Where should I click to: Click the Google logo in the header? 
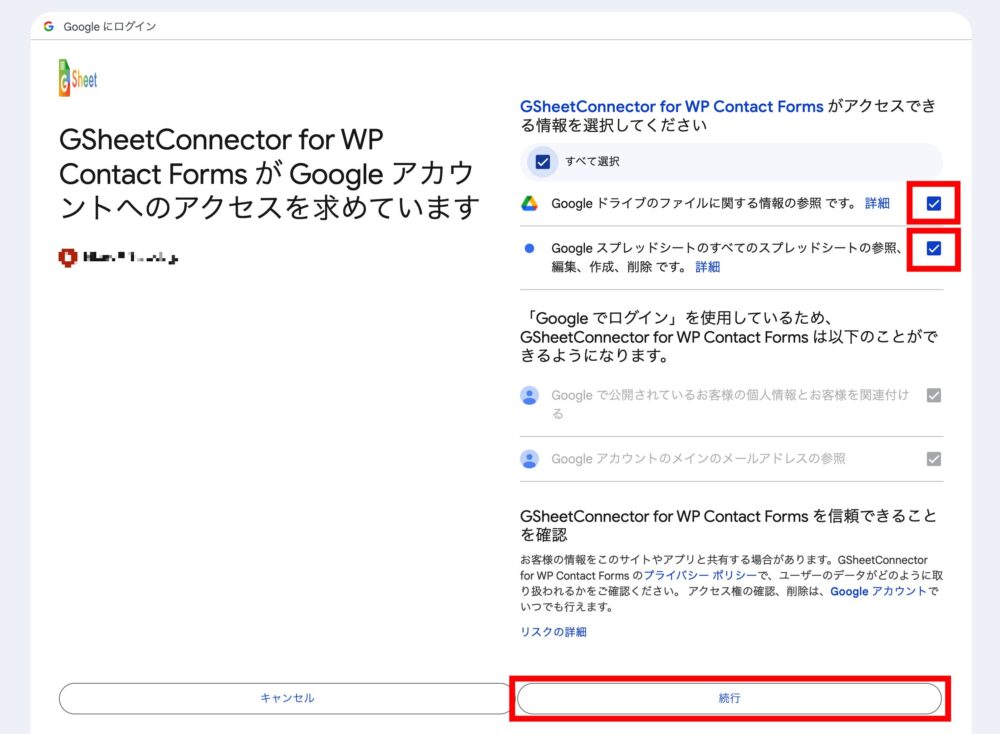coord(48,26)
